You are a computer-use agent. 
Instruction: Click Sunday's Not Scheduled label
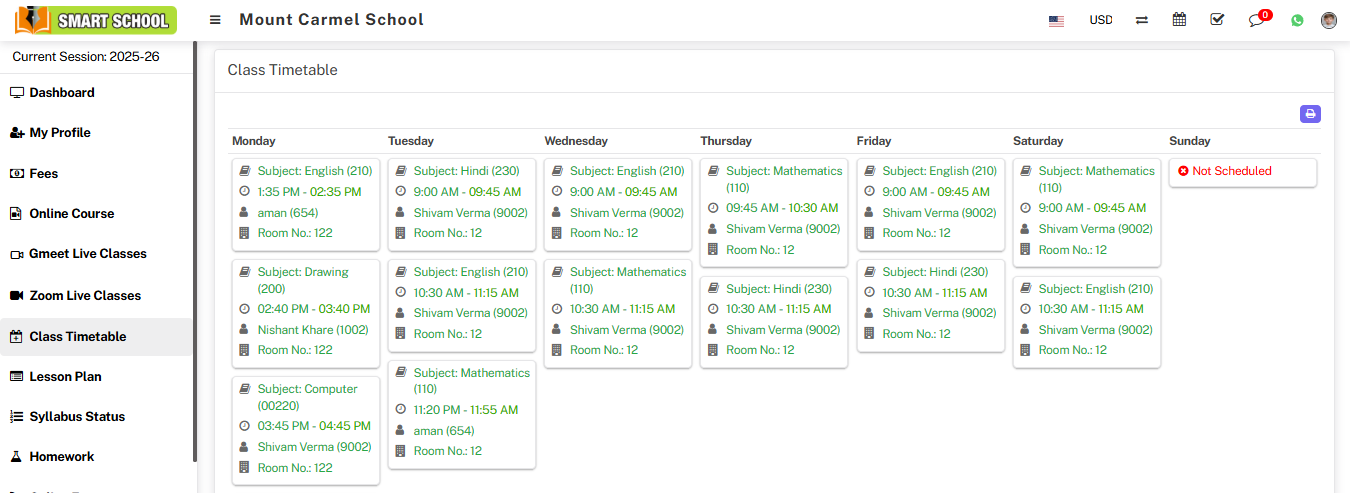pyautogui.click(x=1232, y=171)
